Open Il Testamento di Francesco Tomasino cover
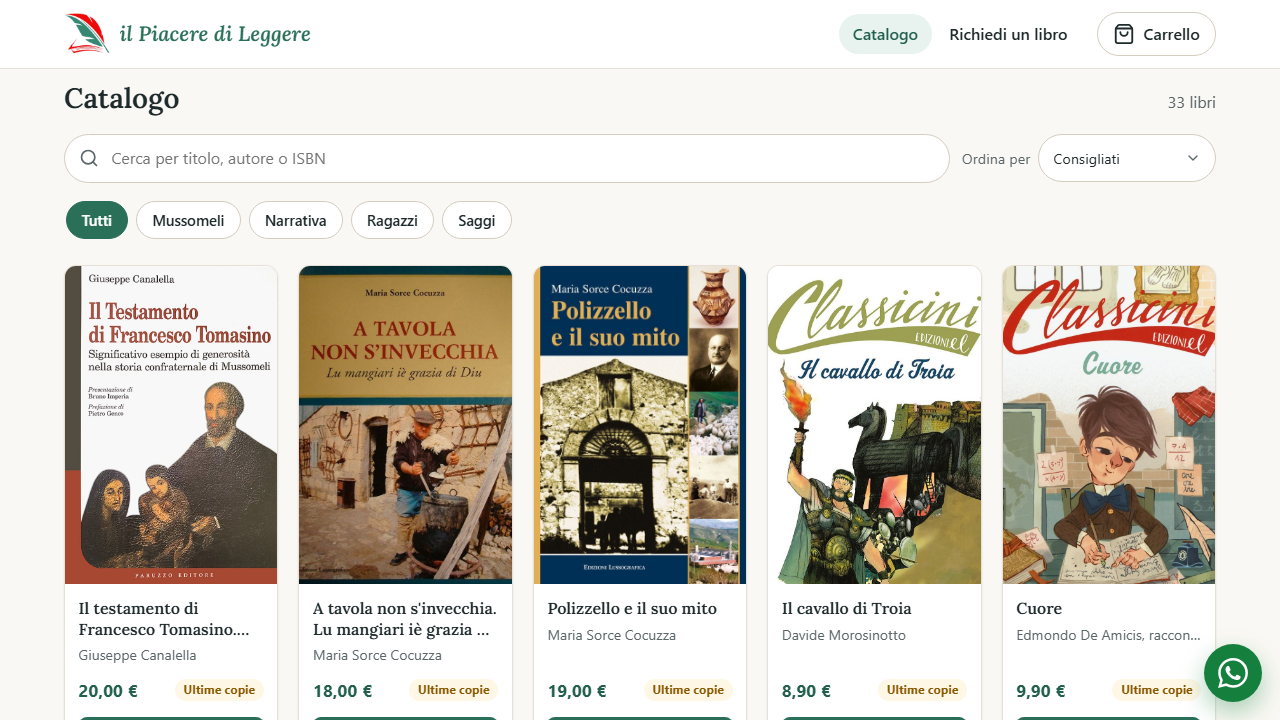Screen dimensions: 1280x720 (x=171, y=425)
